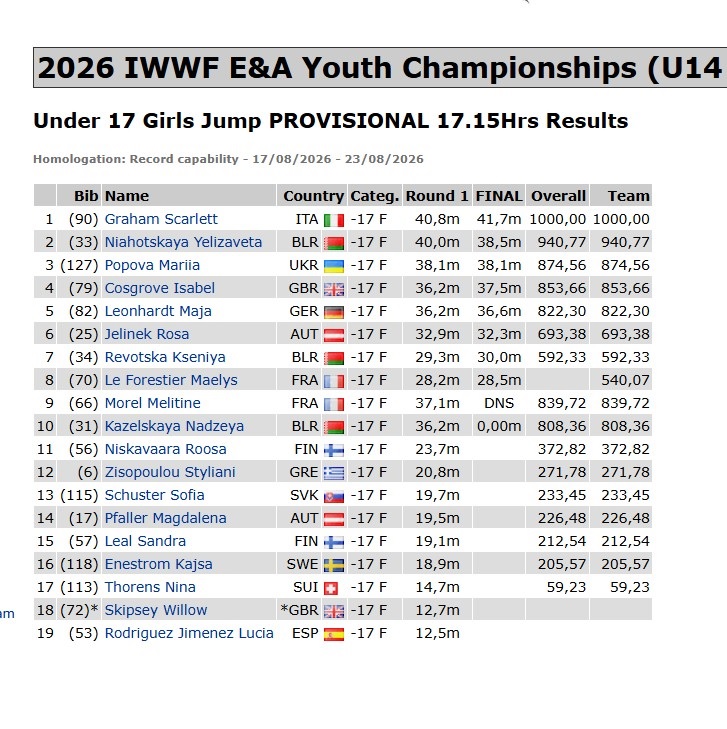The height and width of the screenshot is (729, 727).
Task: Open Kazelskaya Nadzeya name link
Action: [x=174, y=426]
